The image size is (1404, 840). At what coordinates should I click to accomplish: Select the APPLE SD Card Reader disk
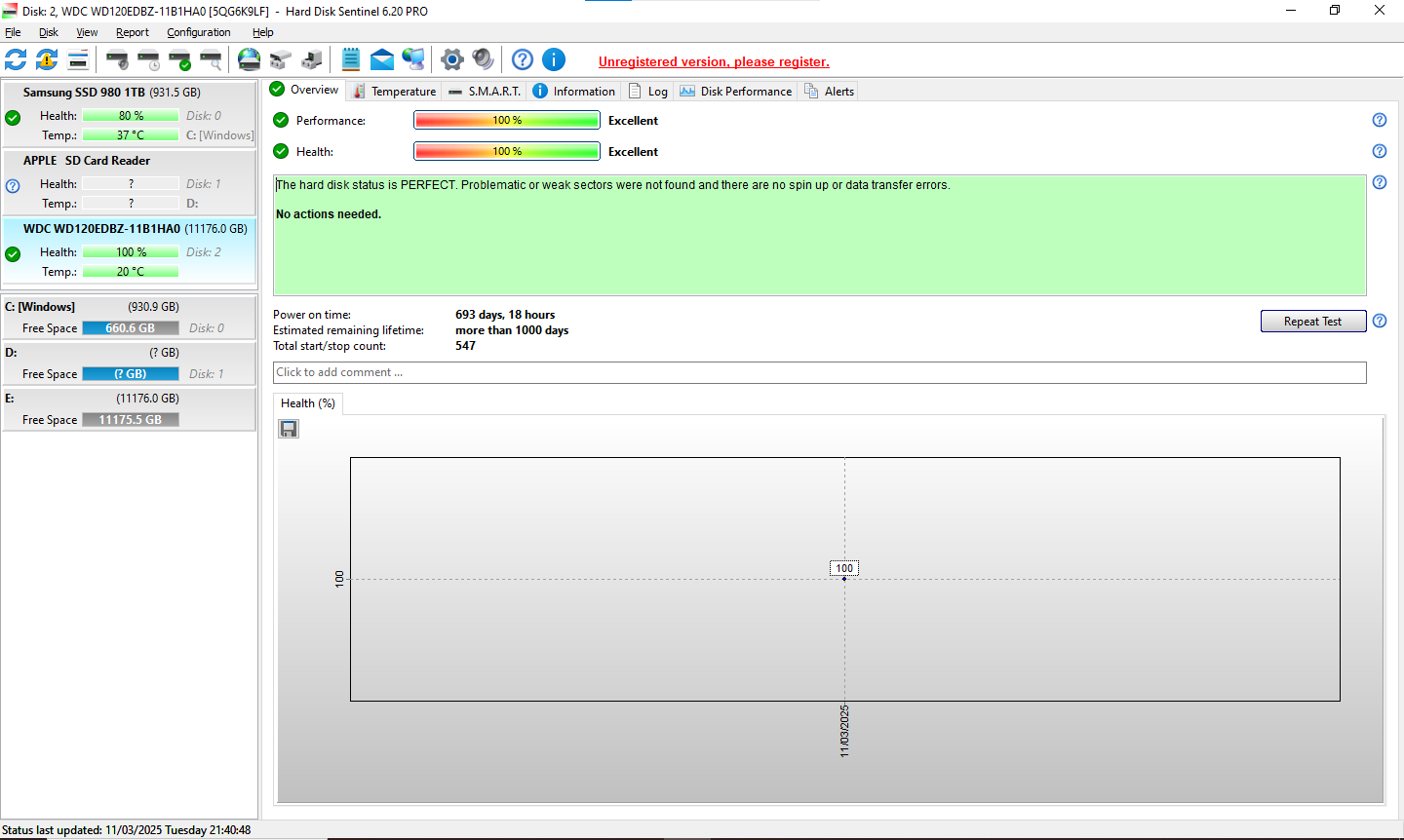130,181
